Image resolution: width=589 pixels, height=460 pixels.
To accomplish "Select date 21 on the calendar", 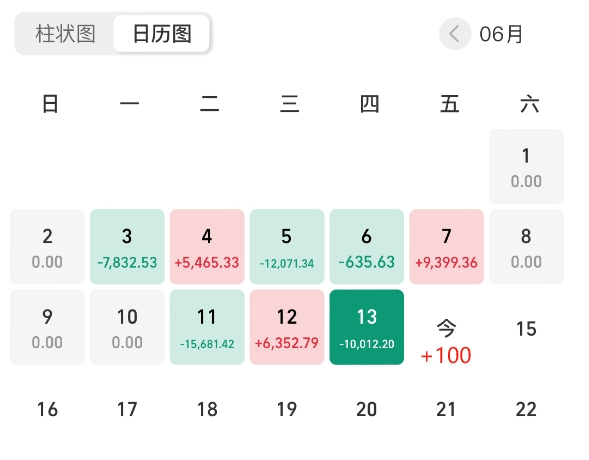I will 447,409.
